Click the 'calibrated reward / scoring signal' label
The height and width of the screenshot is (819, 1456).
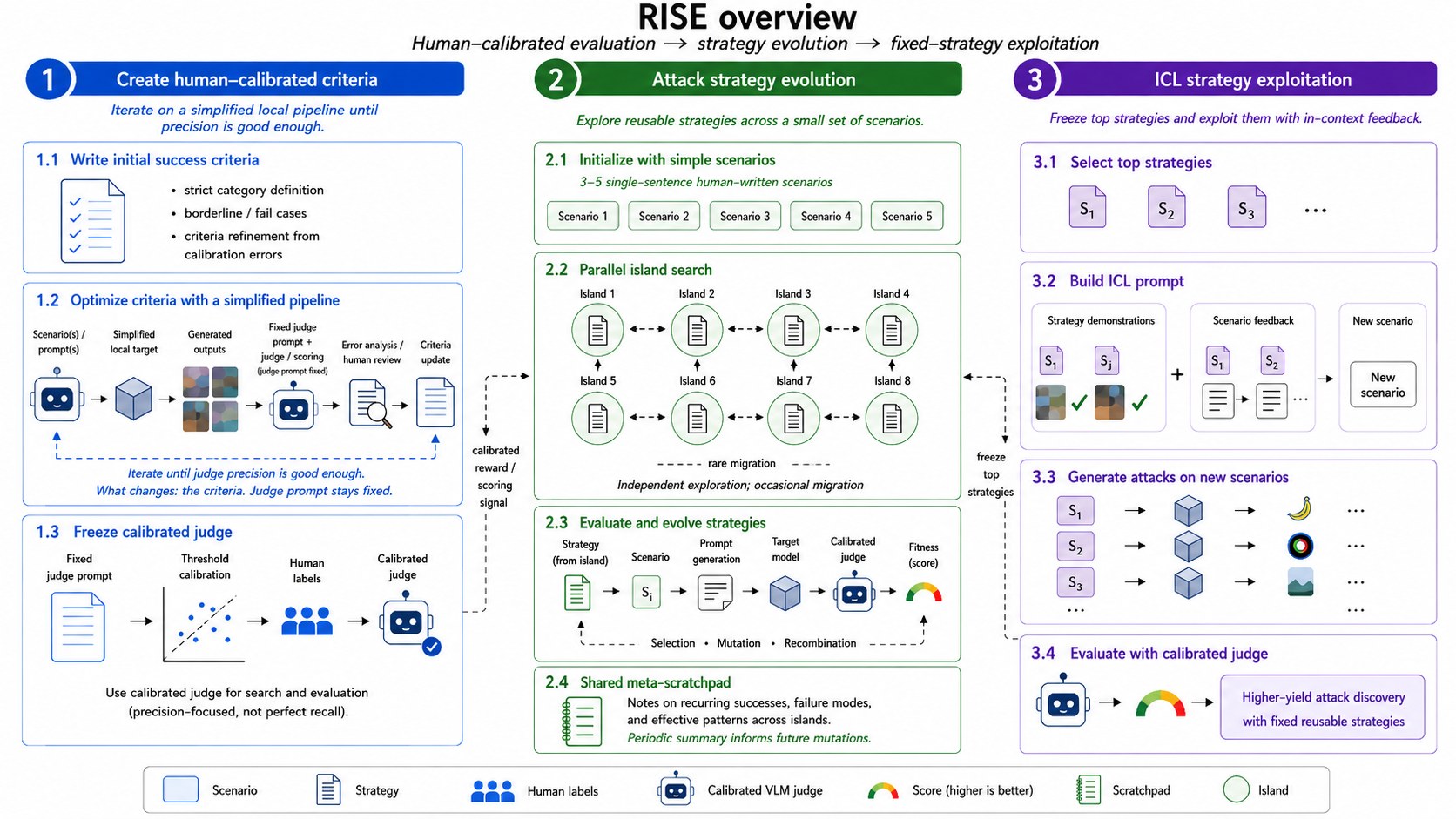(x=495, y=476)
